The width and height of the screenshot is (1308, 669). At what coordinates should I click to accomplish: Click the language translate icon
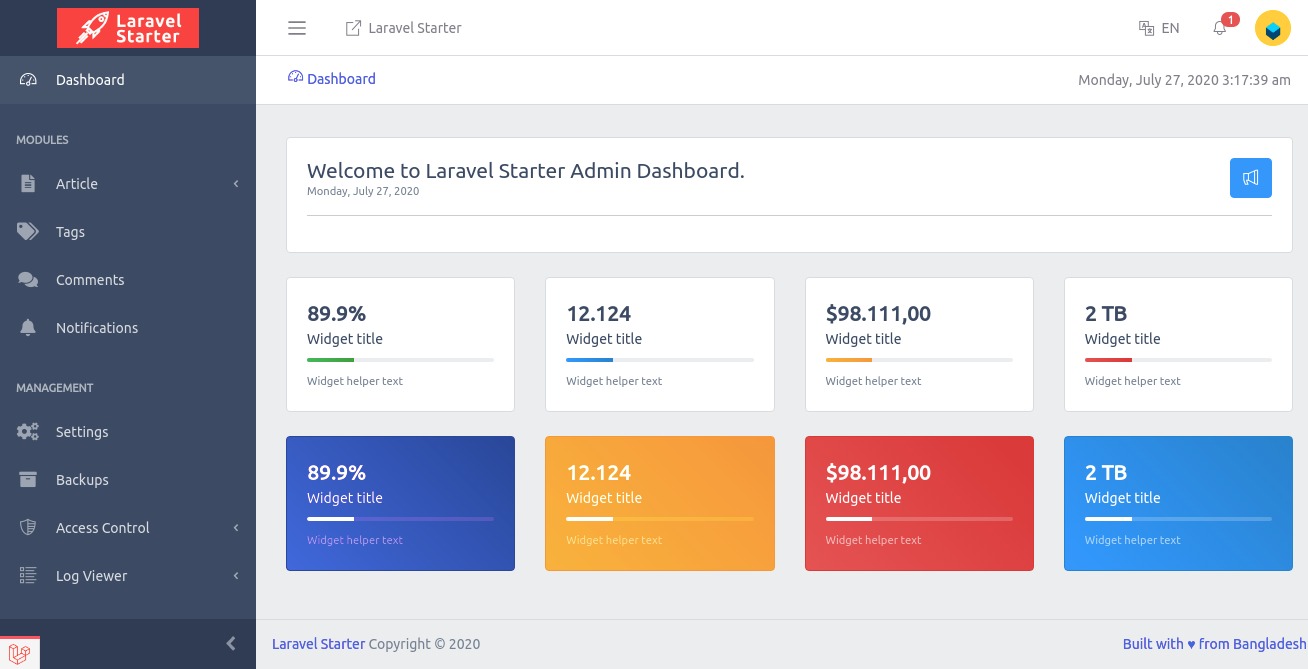tap(1147, 28)
